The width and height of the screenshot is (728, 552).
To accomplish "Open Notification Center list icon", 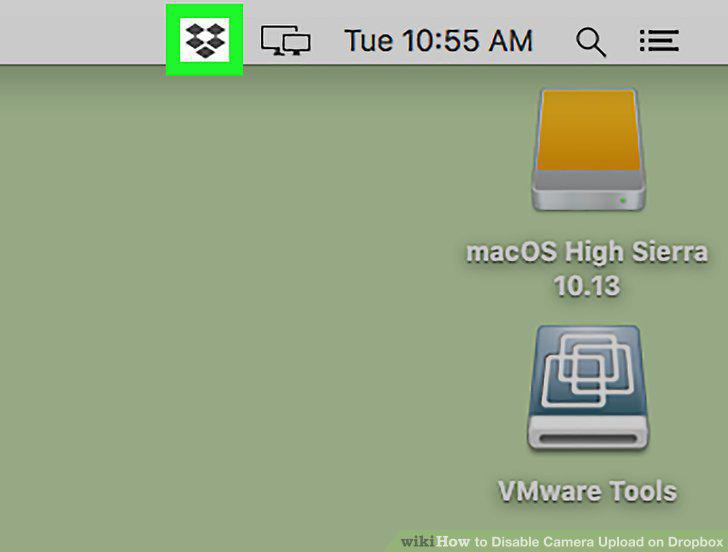I will [659, 41].
